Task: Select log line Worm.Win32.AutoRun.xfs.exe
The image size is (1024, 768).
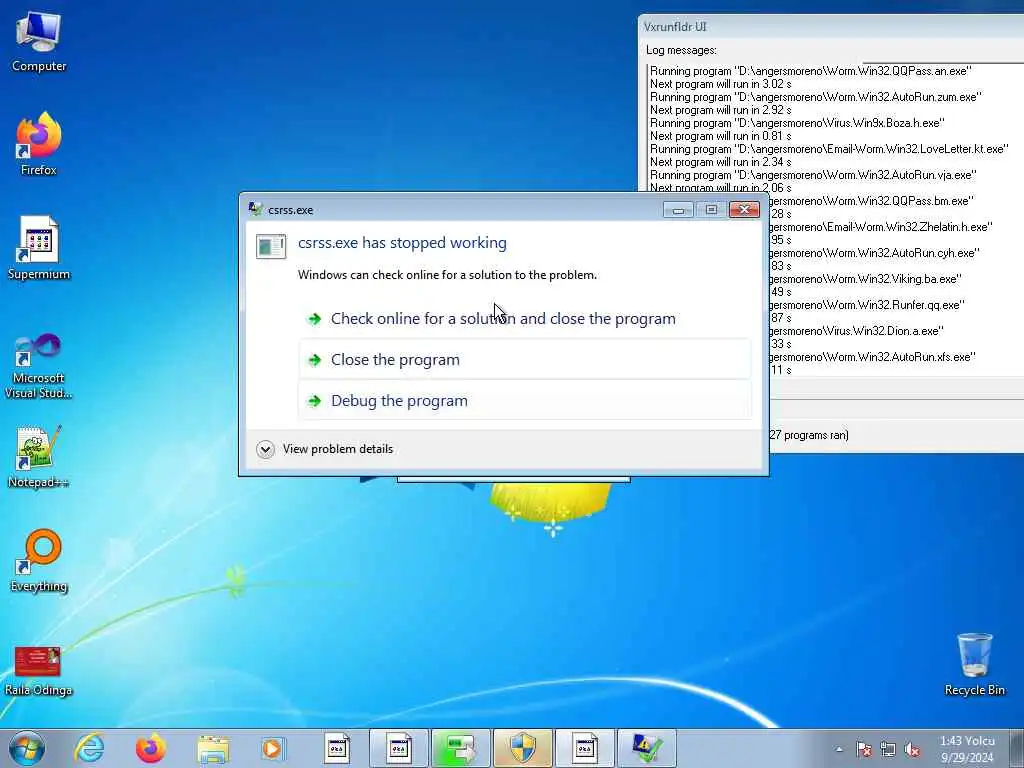Action: [x=872, y=357]
